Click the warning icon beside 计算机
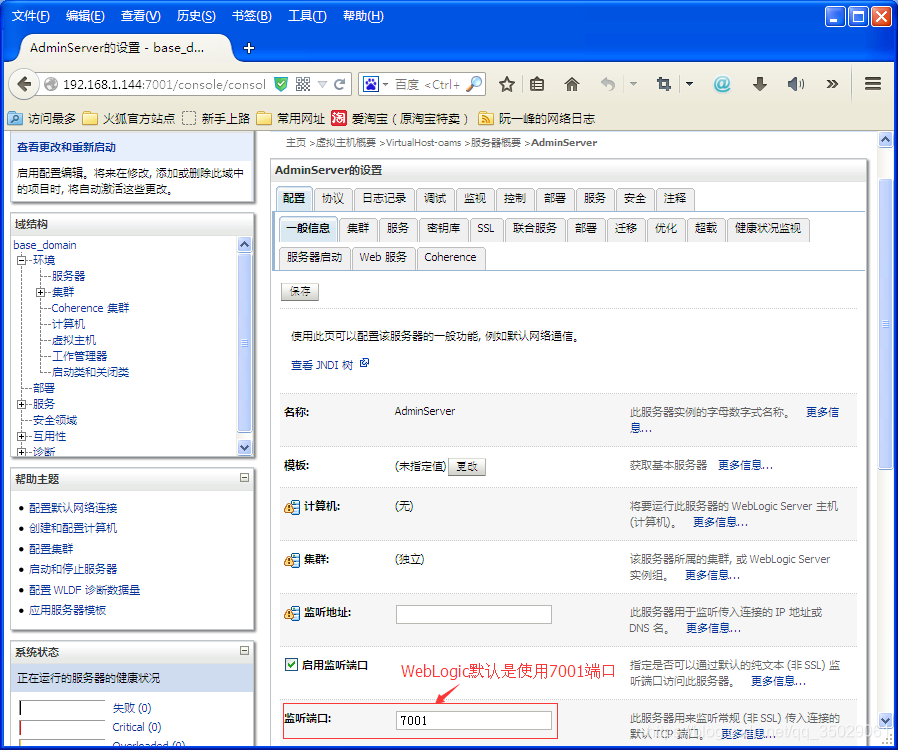 coord(292,507)
